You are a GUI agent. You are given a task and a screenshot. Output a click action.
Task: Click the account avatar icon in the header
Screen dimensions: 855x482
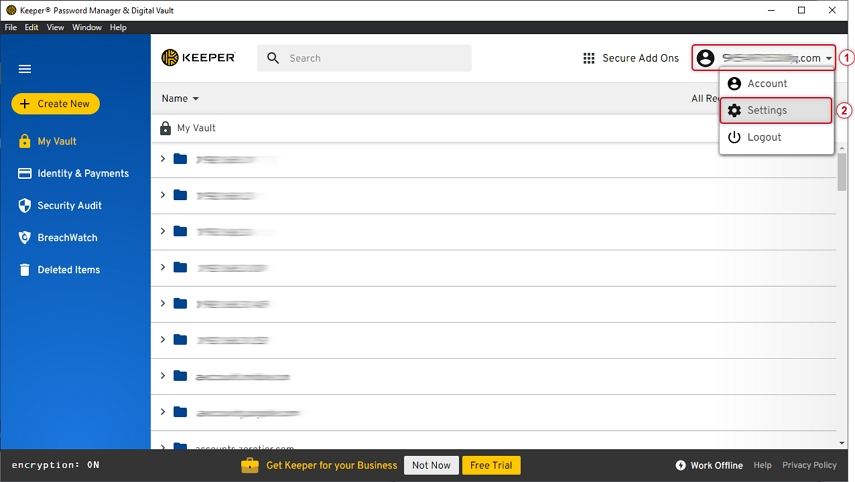click(x=706, y=58)
